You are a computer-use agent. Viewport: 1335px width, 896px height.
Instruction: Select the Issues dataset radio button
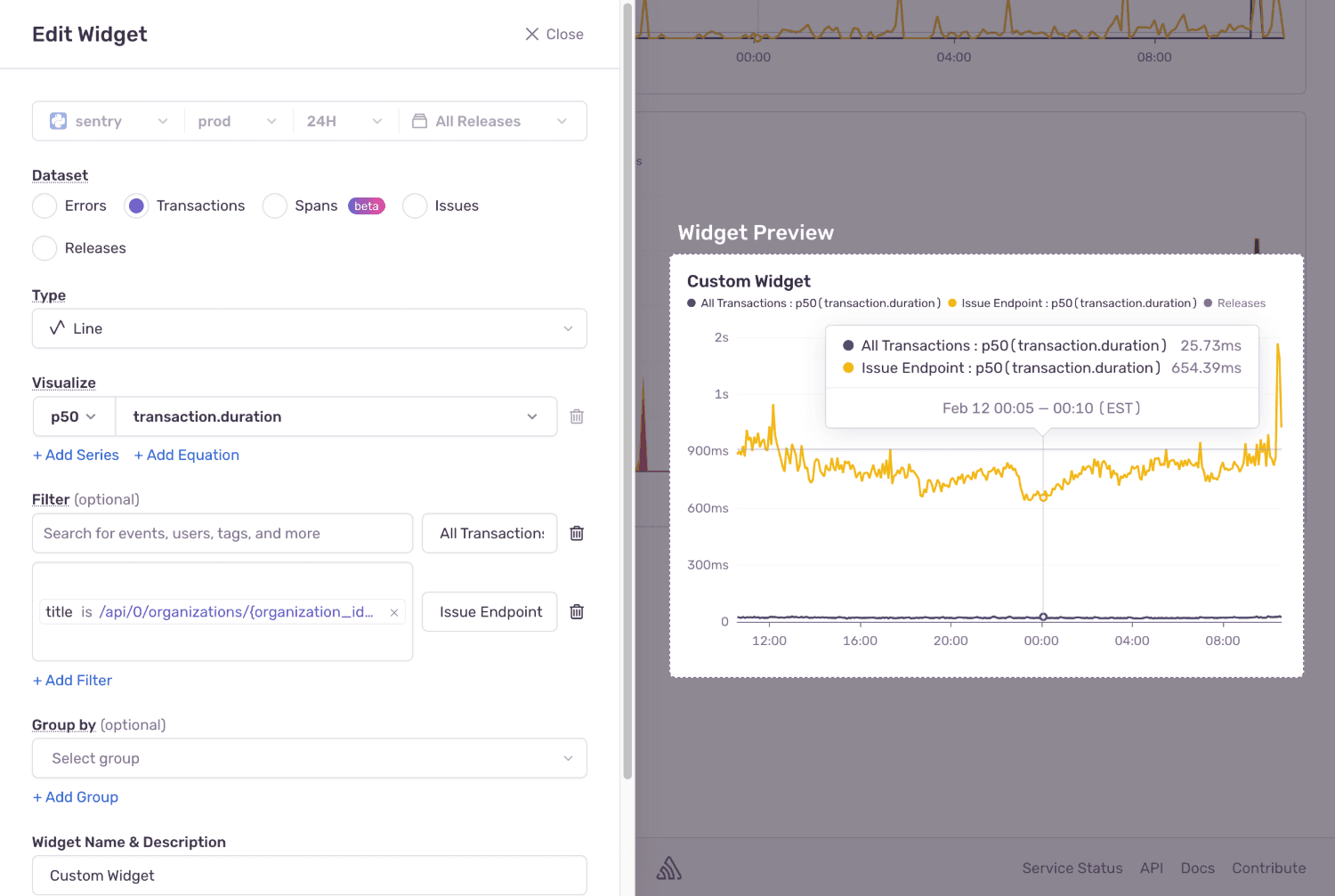(x=415, y=206)
